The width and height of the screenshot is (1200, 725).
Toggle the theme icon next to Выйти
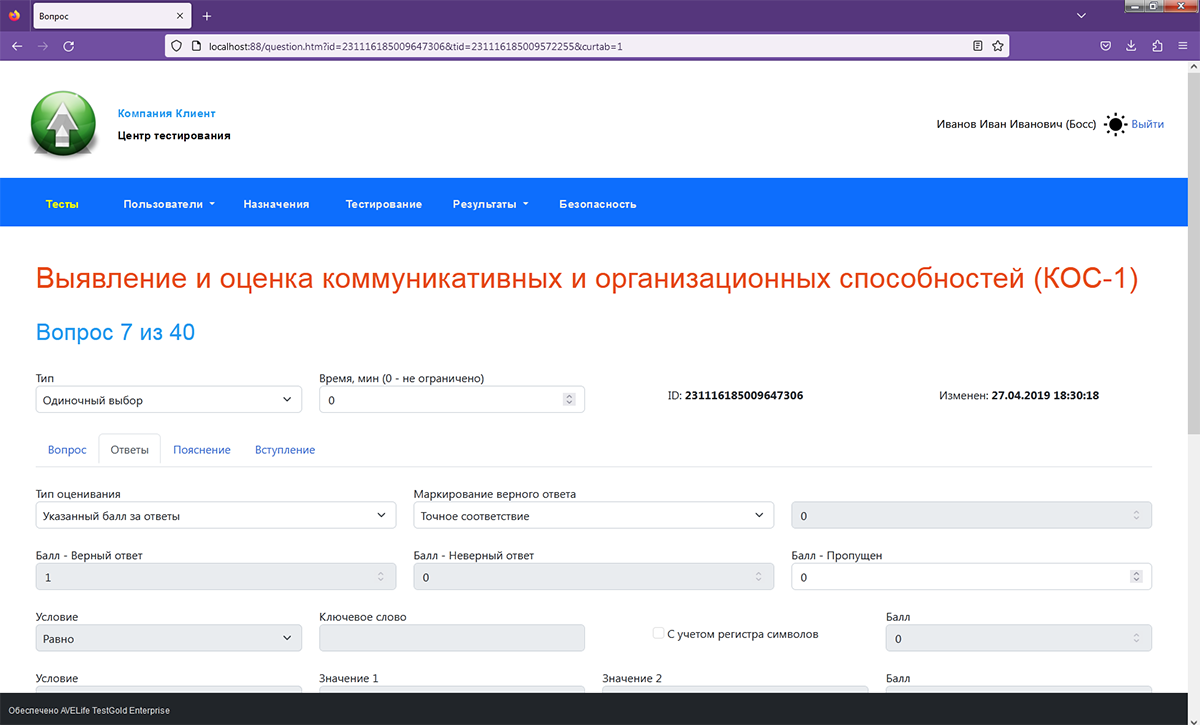click(x=1114, y=124)
